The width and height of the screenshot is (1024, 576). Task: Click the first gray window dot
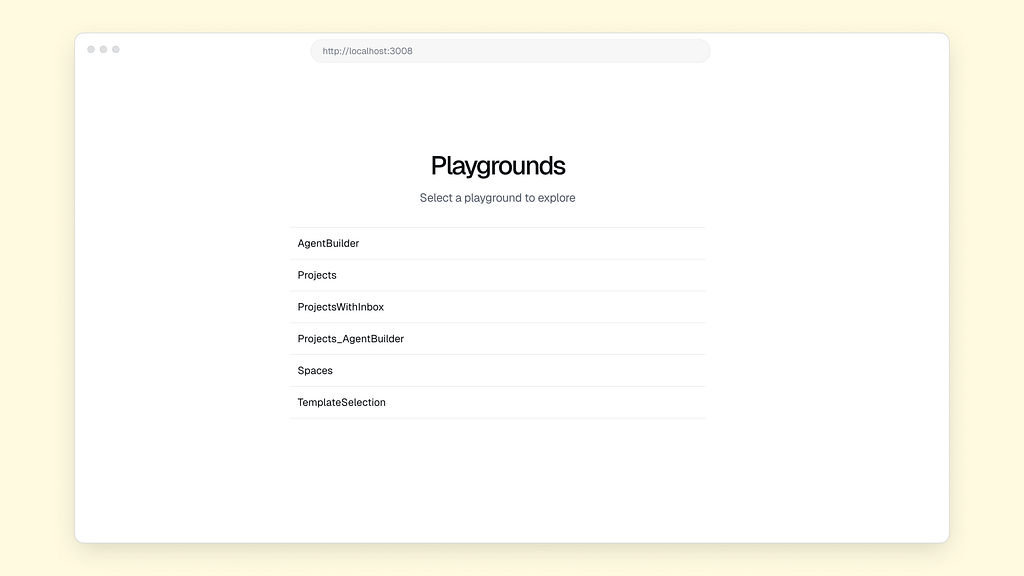pyautogui.click(x=91, y=49)
